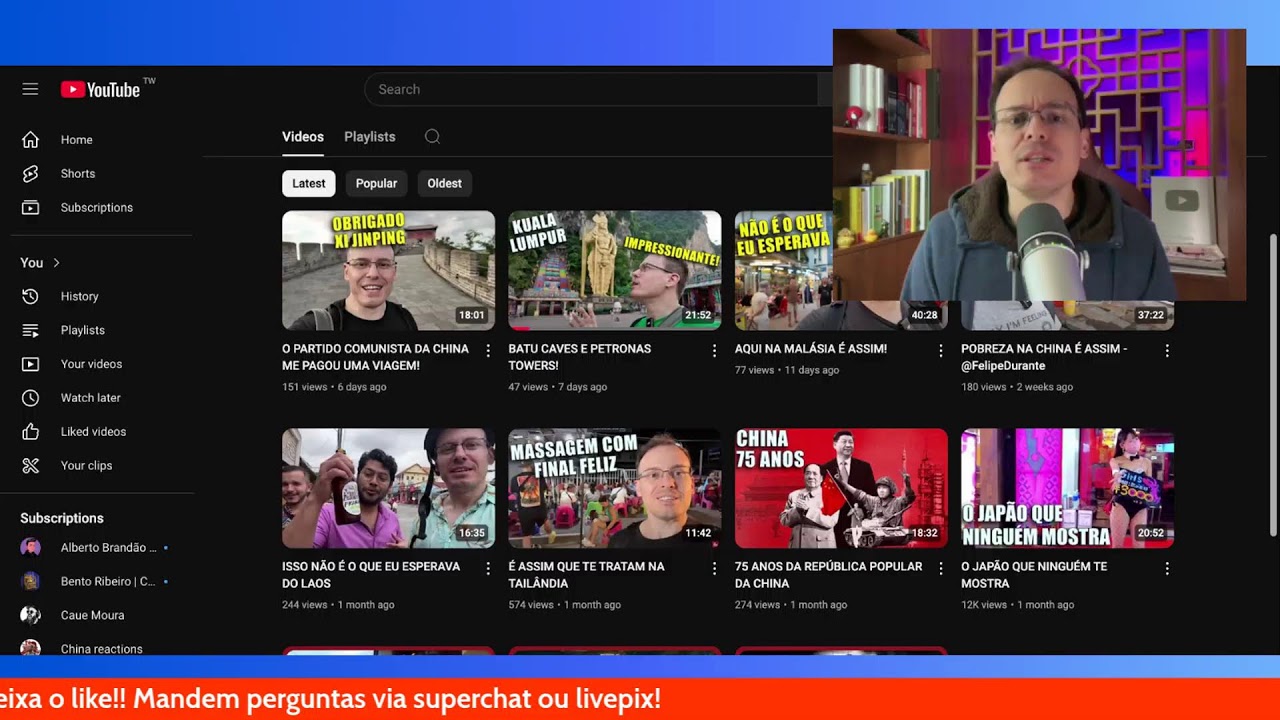The width and height of the screenshot is (1280, 720).
Task: Select the Oldest filter chip
Action: click(x=444, y=184)
